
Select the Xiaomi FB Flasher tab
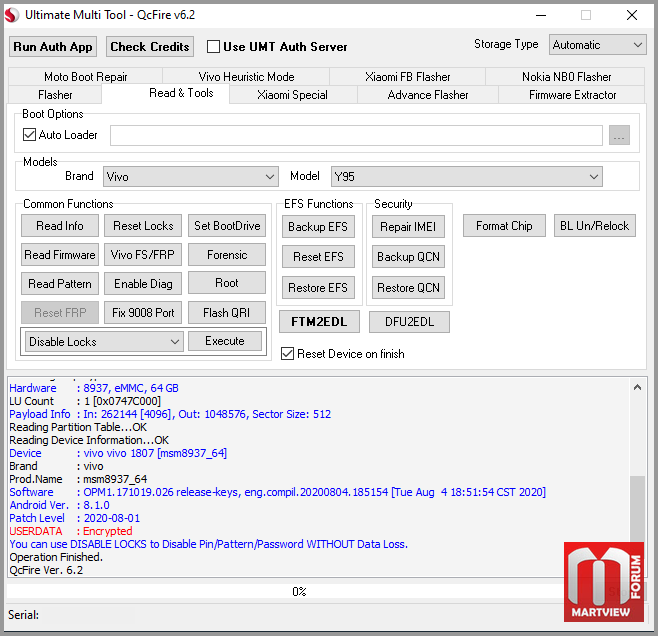(407, 77)
